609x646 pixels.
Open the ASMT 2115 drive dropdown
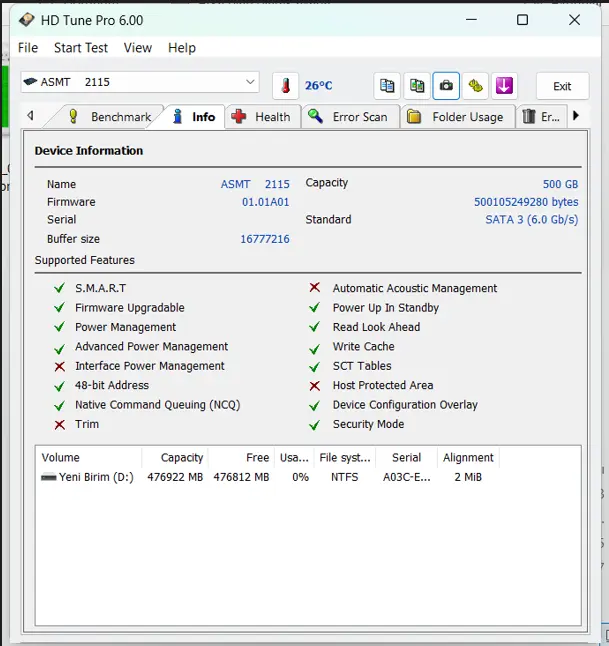coord(140,82)
